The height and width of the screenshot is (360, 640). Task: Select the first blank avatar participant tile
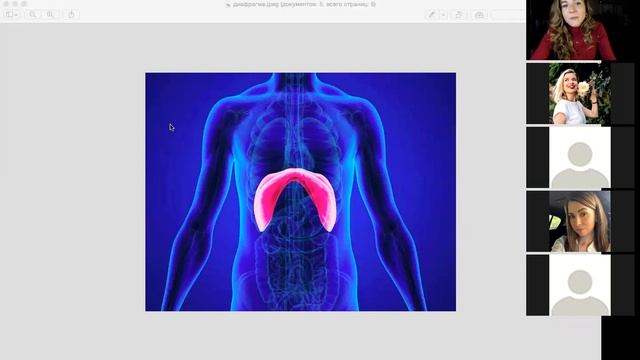[x=580, y=158]
